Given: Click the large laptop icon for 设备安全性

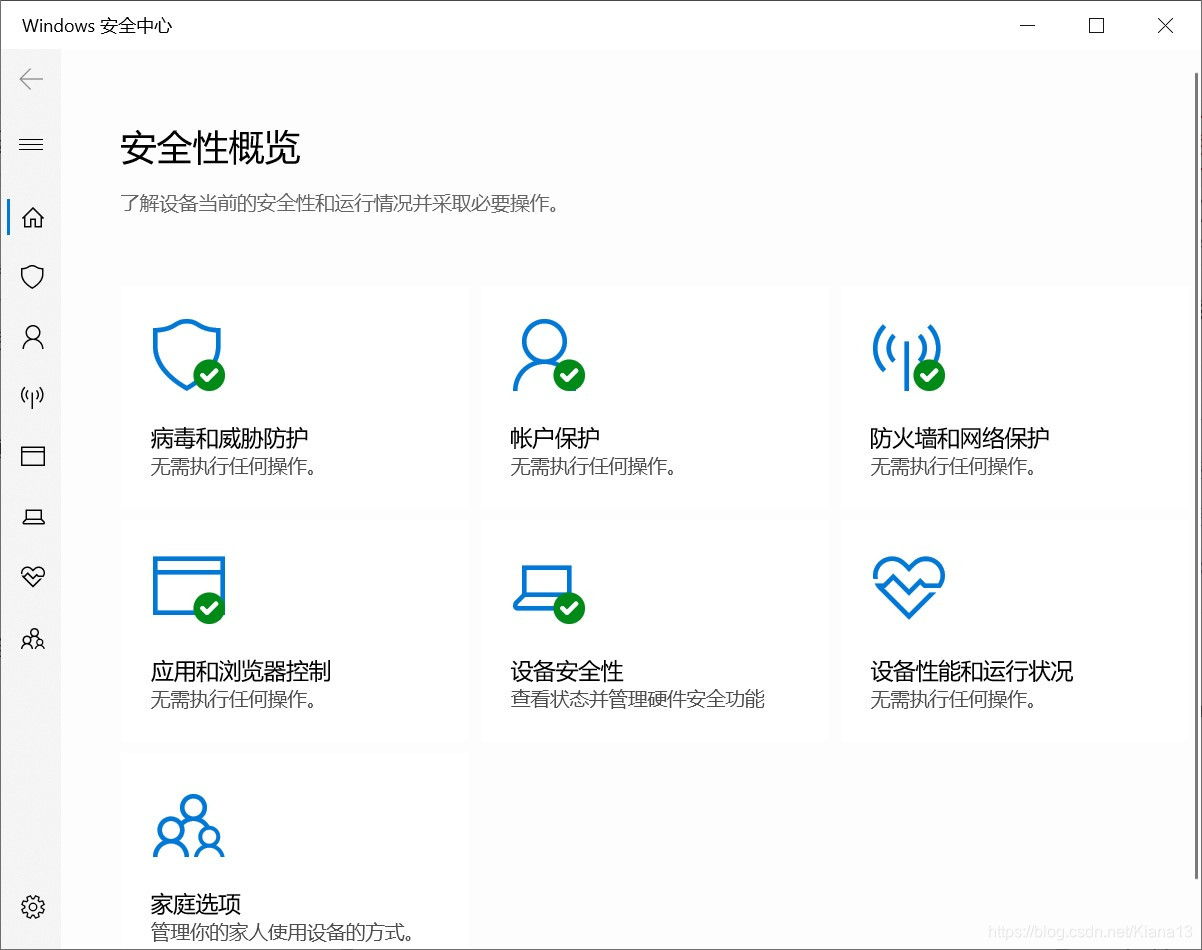Looking at the screenshot, I should tap(547, 594).
